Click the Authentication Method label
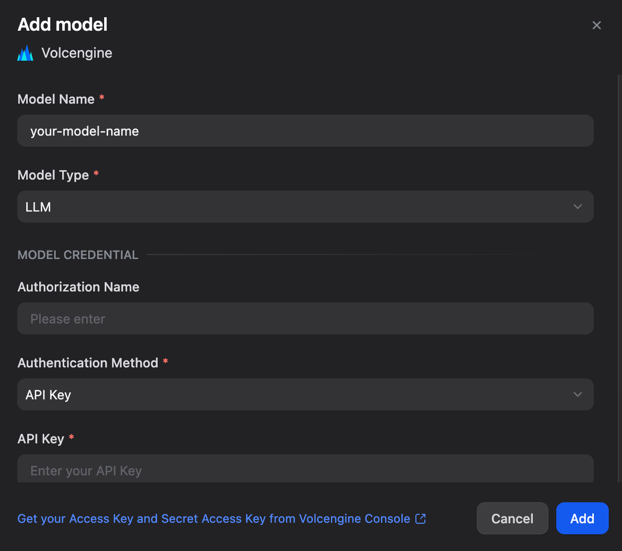The image size is (622, 551). [x=88, y=363]
